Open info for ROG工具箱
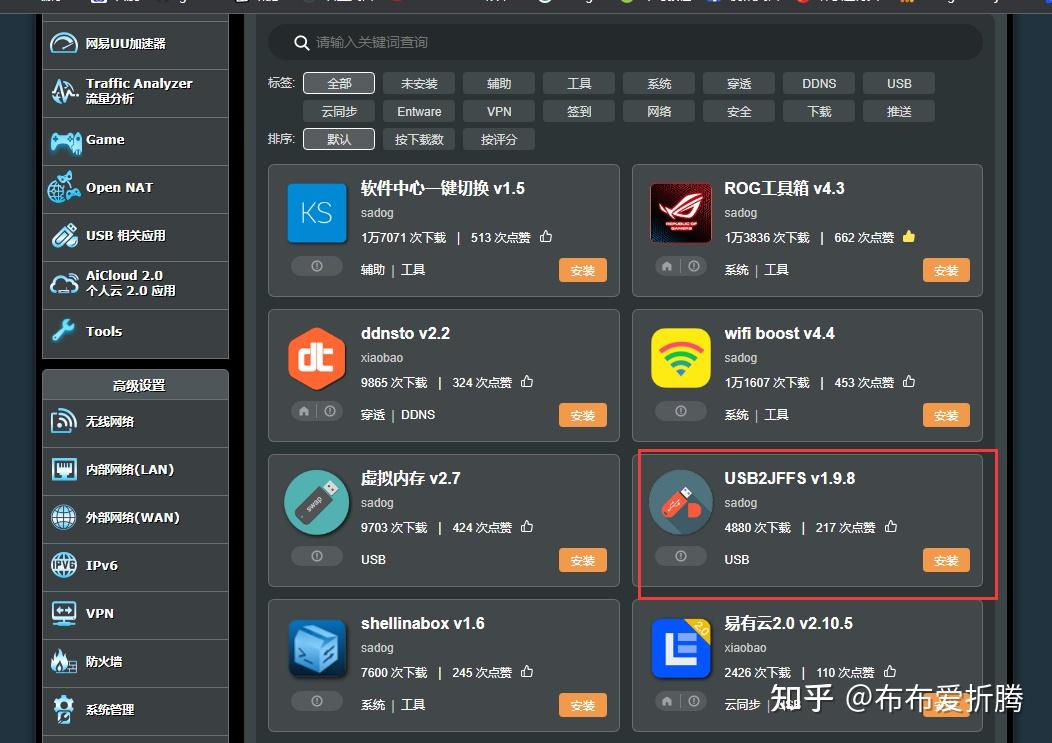Image resolution: width=1052 pixels, height=743 pixels. pyautogui.click(x=694, y=266)
